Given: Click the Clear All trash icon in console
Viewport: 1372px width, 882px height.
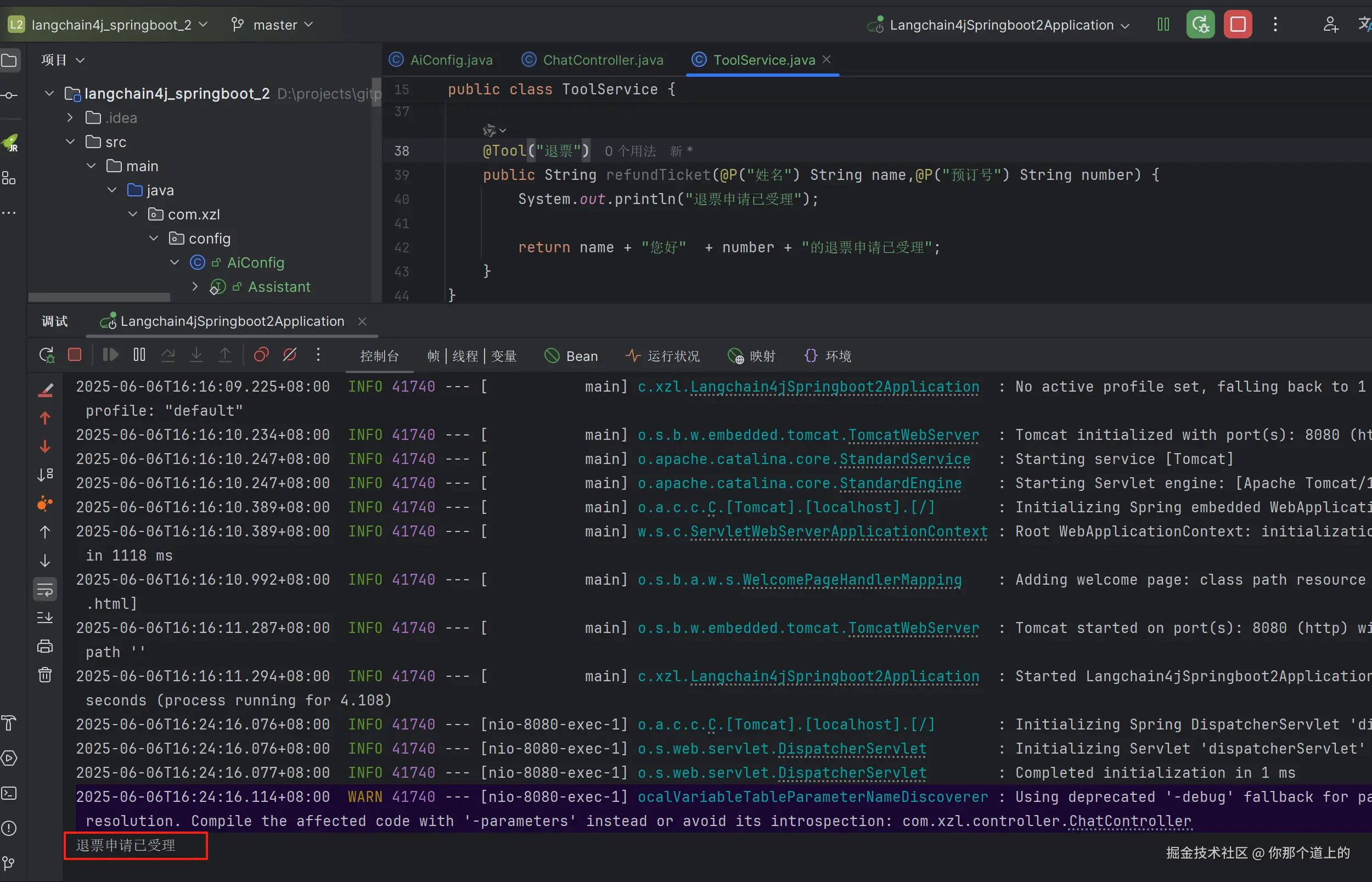Looking at the screenshot, I should point(44,675).
